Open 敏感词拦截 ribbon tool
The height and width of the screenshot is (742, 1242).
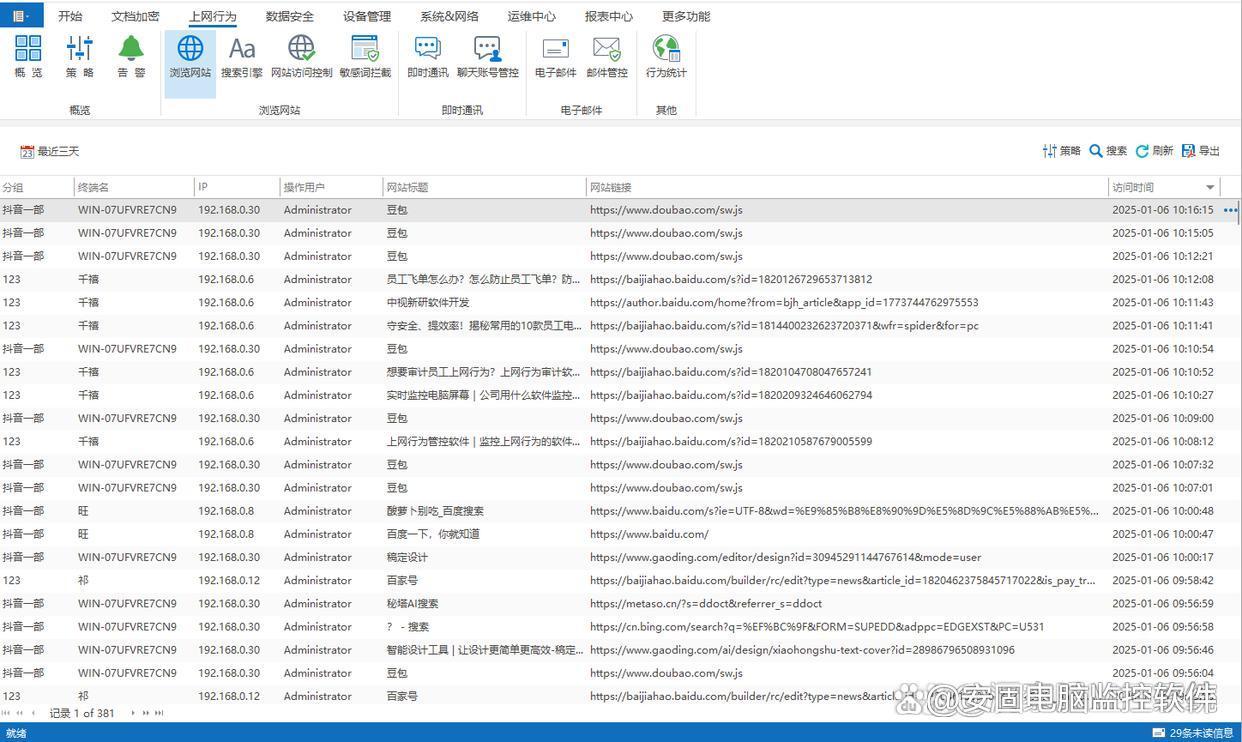point(365,56)
